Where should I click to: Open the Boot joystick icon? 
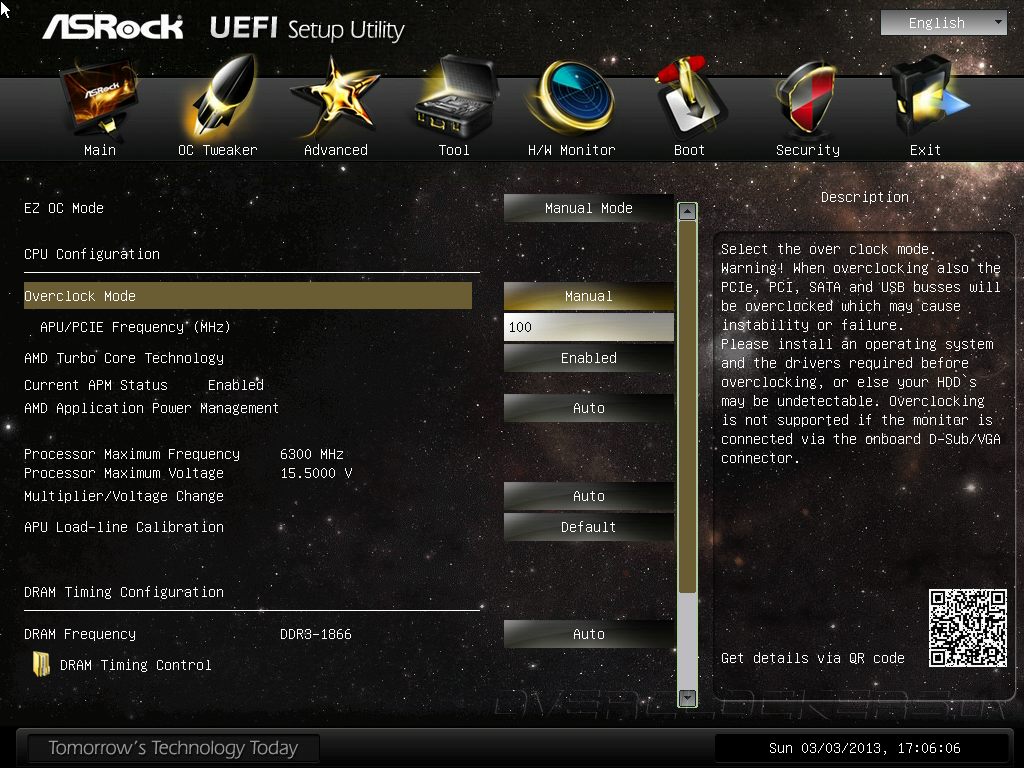pos(690,97)
